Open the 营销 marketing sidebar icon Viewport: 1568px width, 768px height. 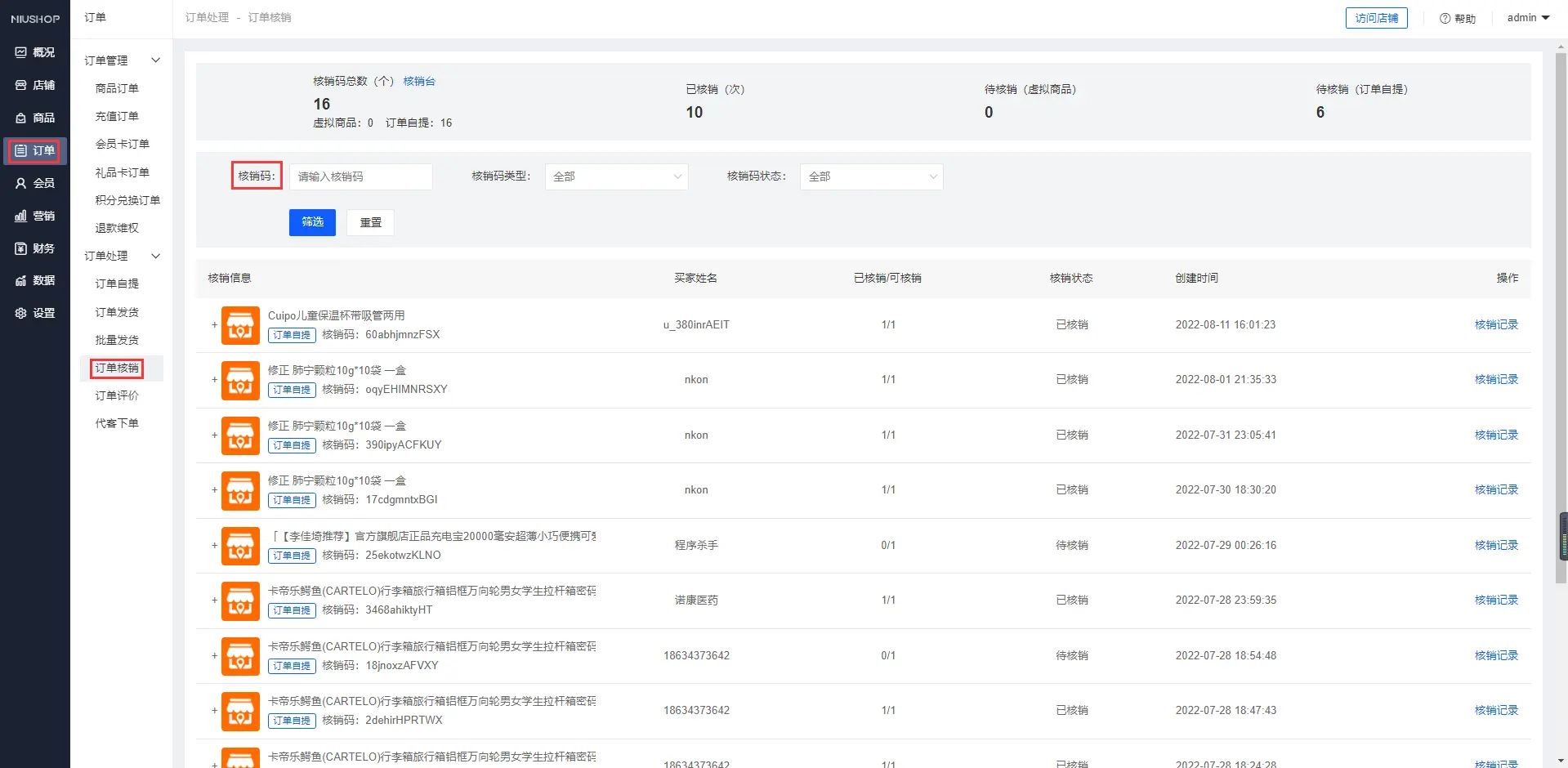coord(21,216)
